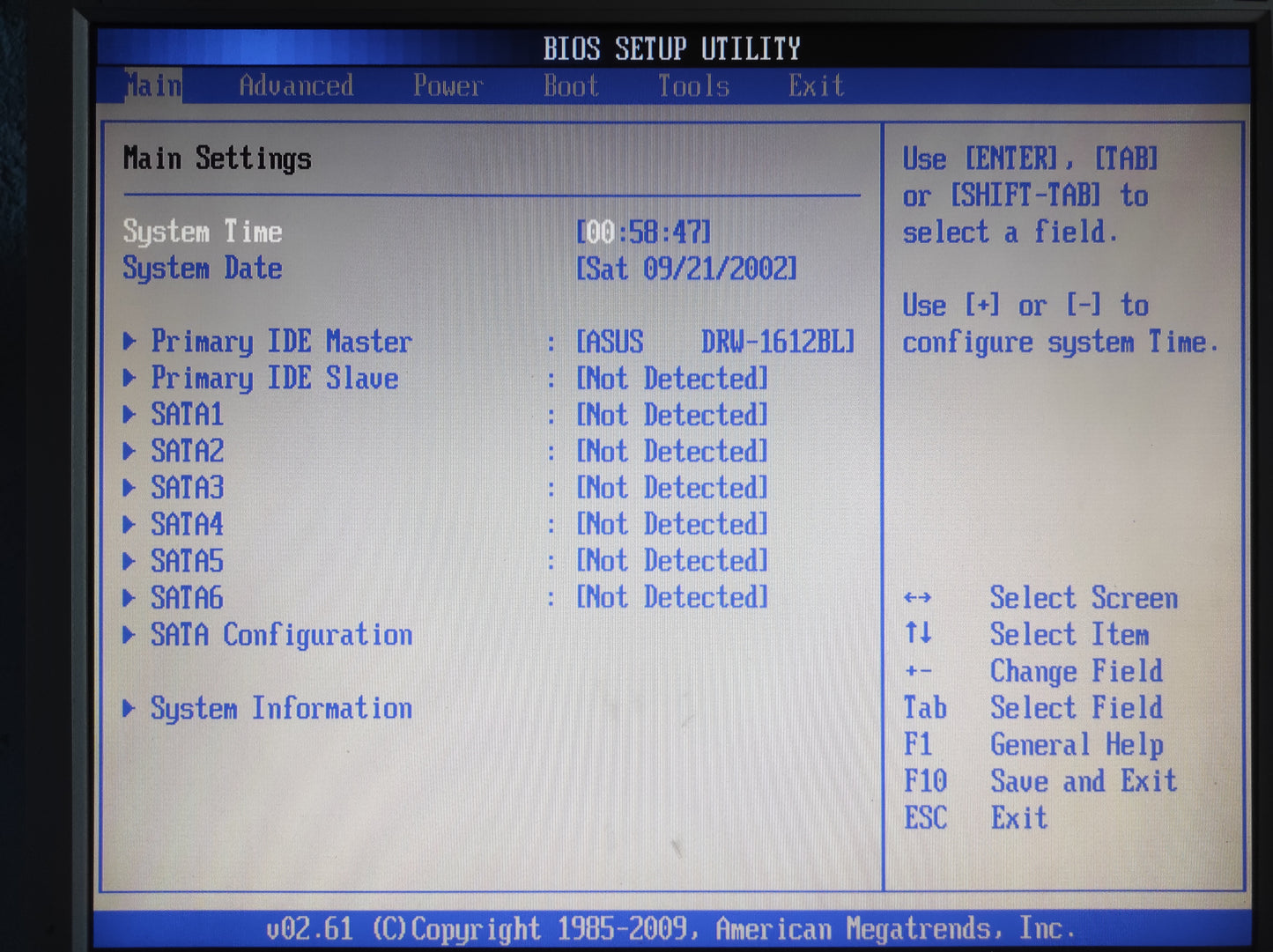Select the System Date value field
This screenshot has width=1273, height=952.
pos(686,269)
